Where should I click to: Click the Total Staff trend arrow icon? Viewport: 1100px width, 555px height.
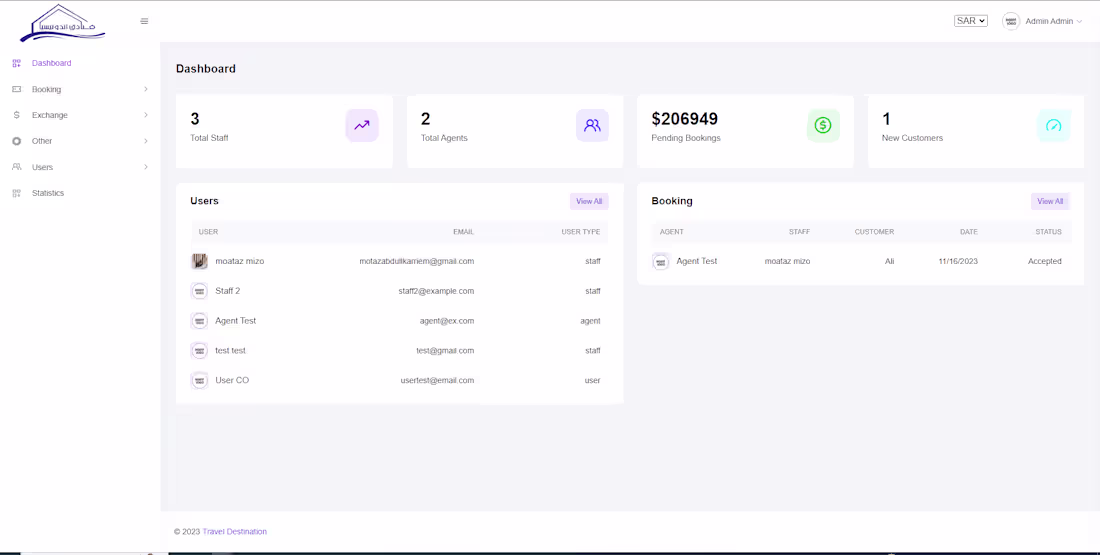(362, 126)
